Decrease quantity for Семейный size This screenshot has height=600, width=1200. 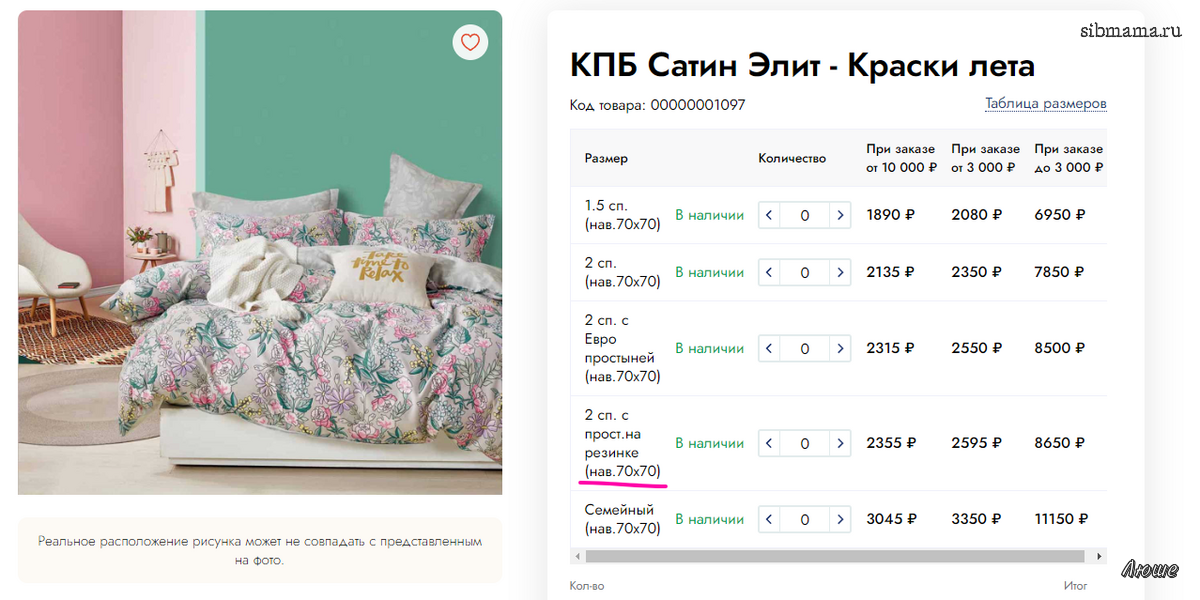pos(769,520)
